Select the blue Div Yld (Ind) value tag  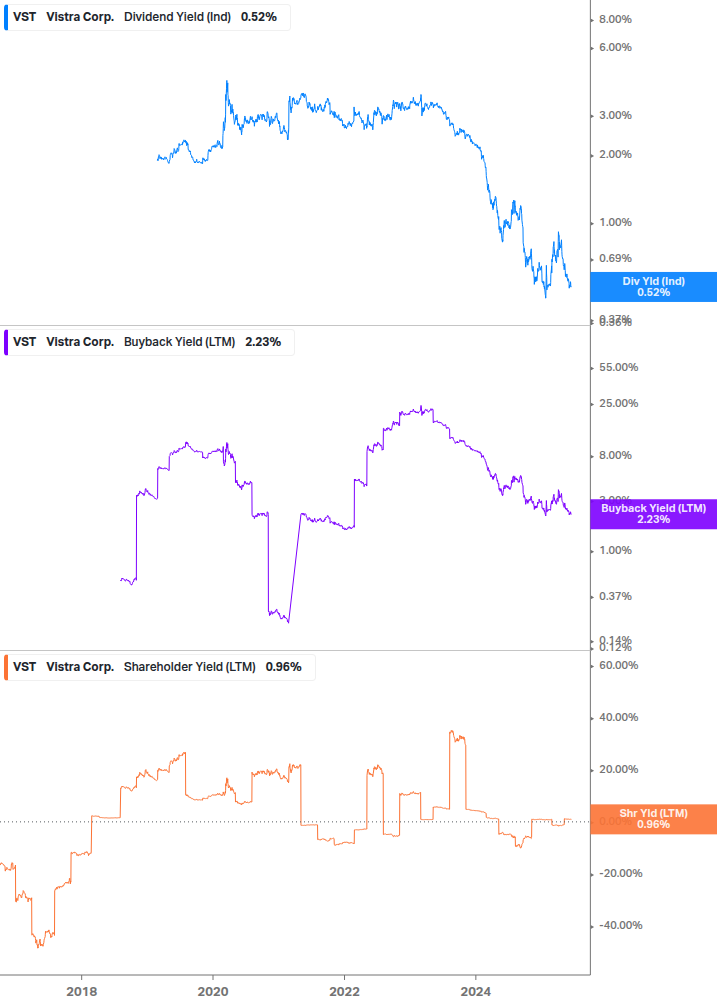click(654, 287)
